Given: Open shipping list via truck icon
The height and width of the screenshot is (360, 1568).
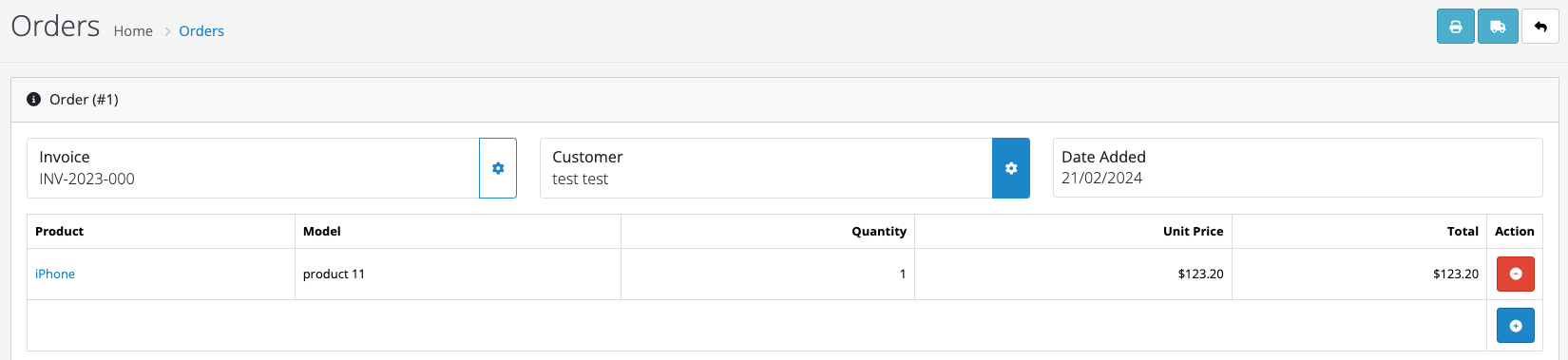Looking at the screenshot, I should 1498,27.
